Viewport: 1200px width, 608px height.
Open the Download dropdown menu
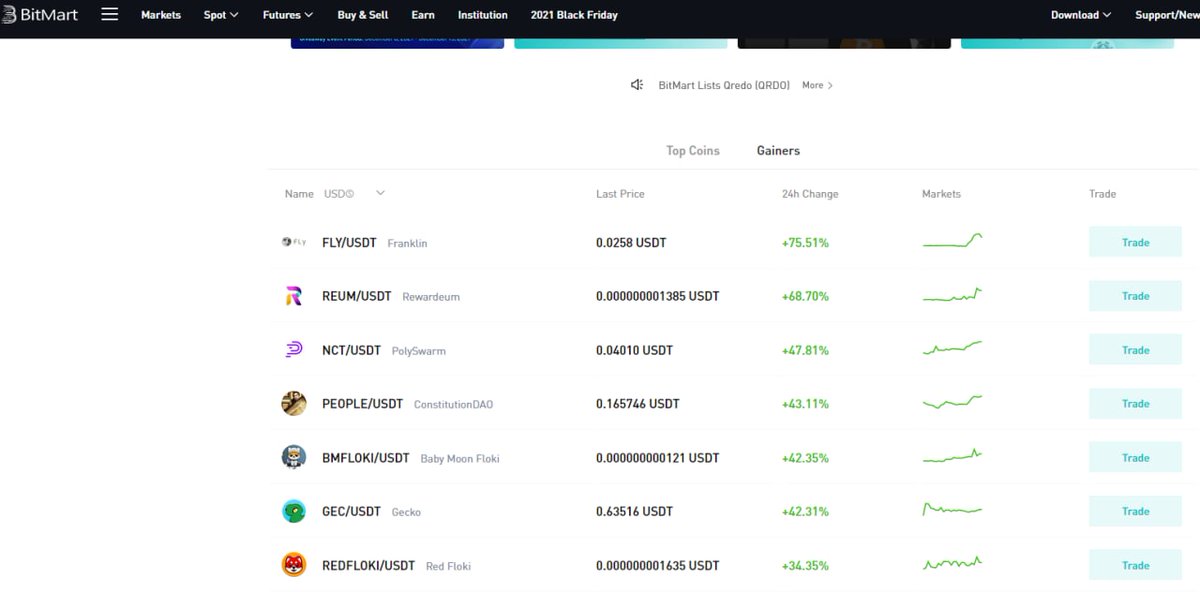point(1081,15)
